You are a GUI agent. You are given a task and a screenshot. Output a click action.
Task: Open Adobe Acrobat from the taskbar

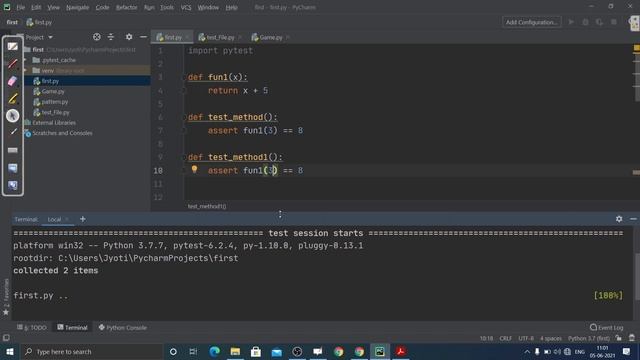(400, 351)
